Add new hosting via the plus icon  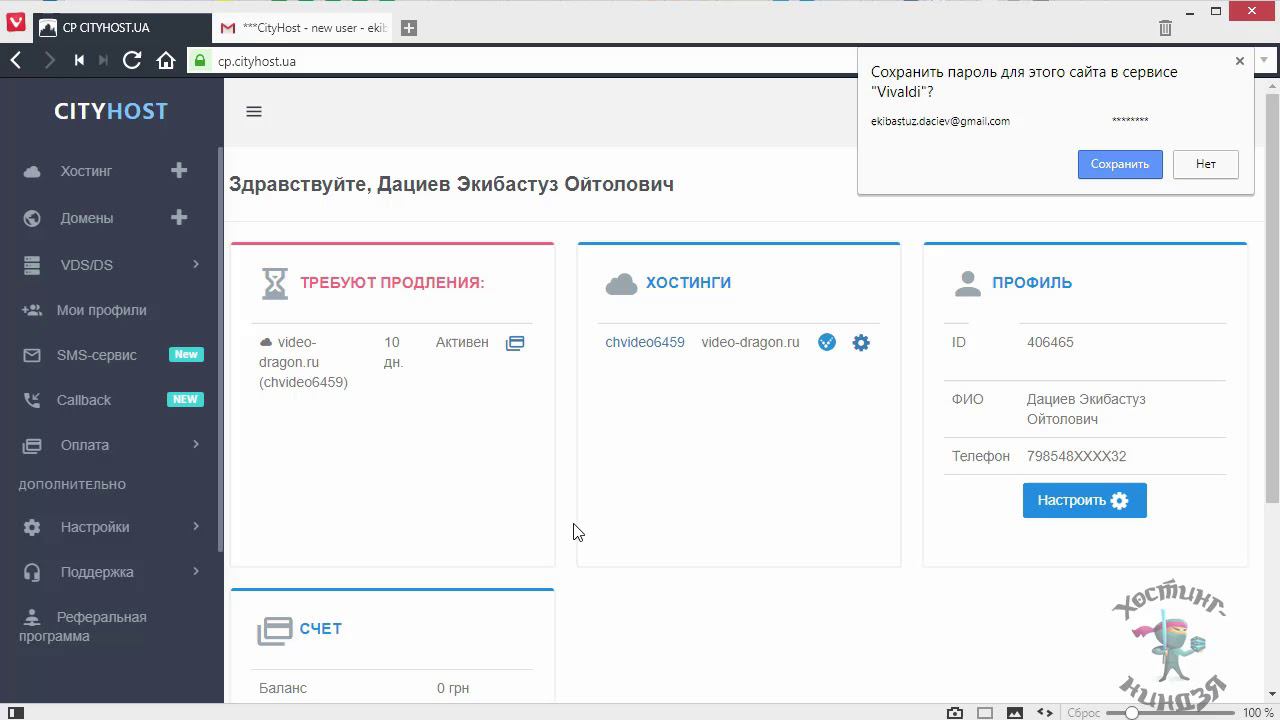coord(179,171)
